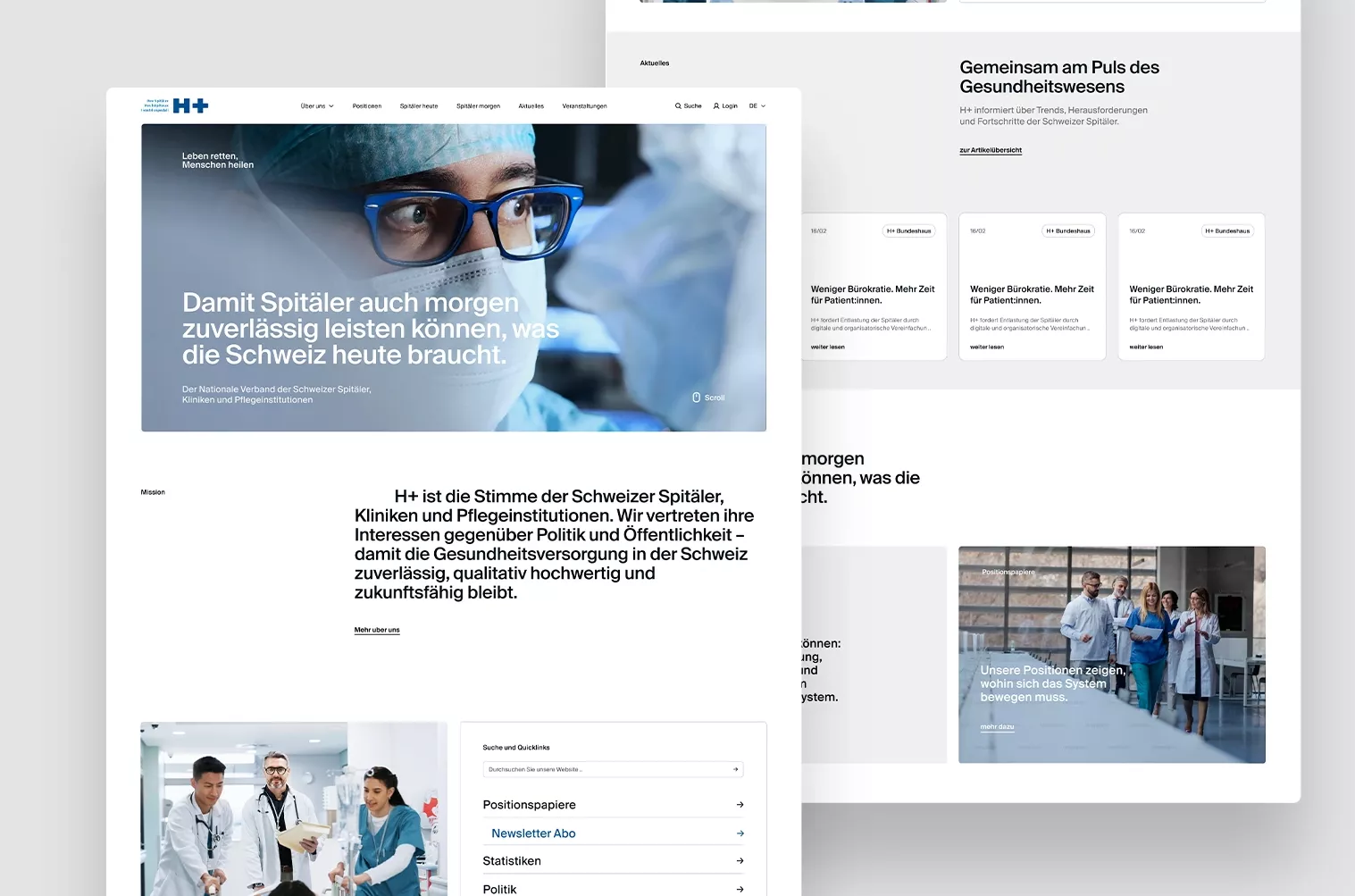This screenshot has width=1355, height=896.
Task: Click the Login user icon
Action: pyautogui.click(x=716, y=106)
